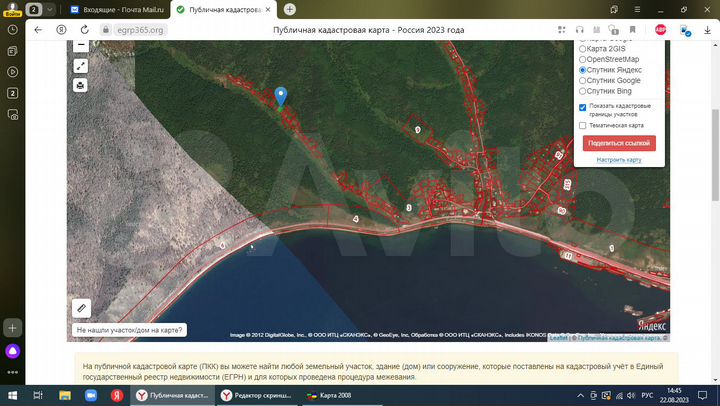Click the blue location marker pin

pos(281,95)
